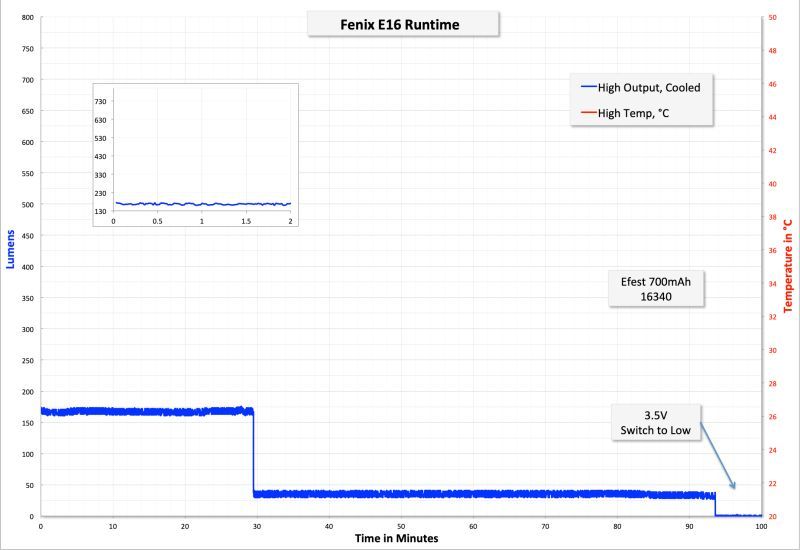Click the Time in Minutes axis title

click(396, 538)
